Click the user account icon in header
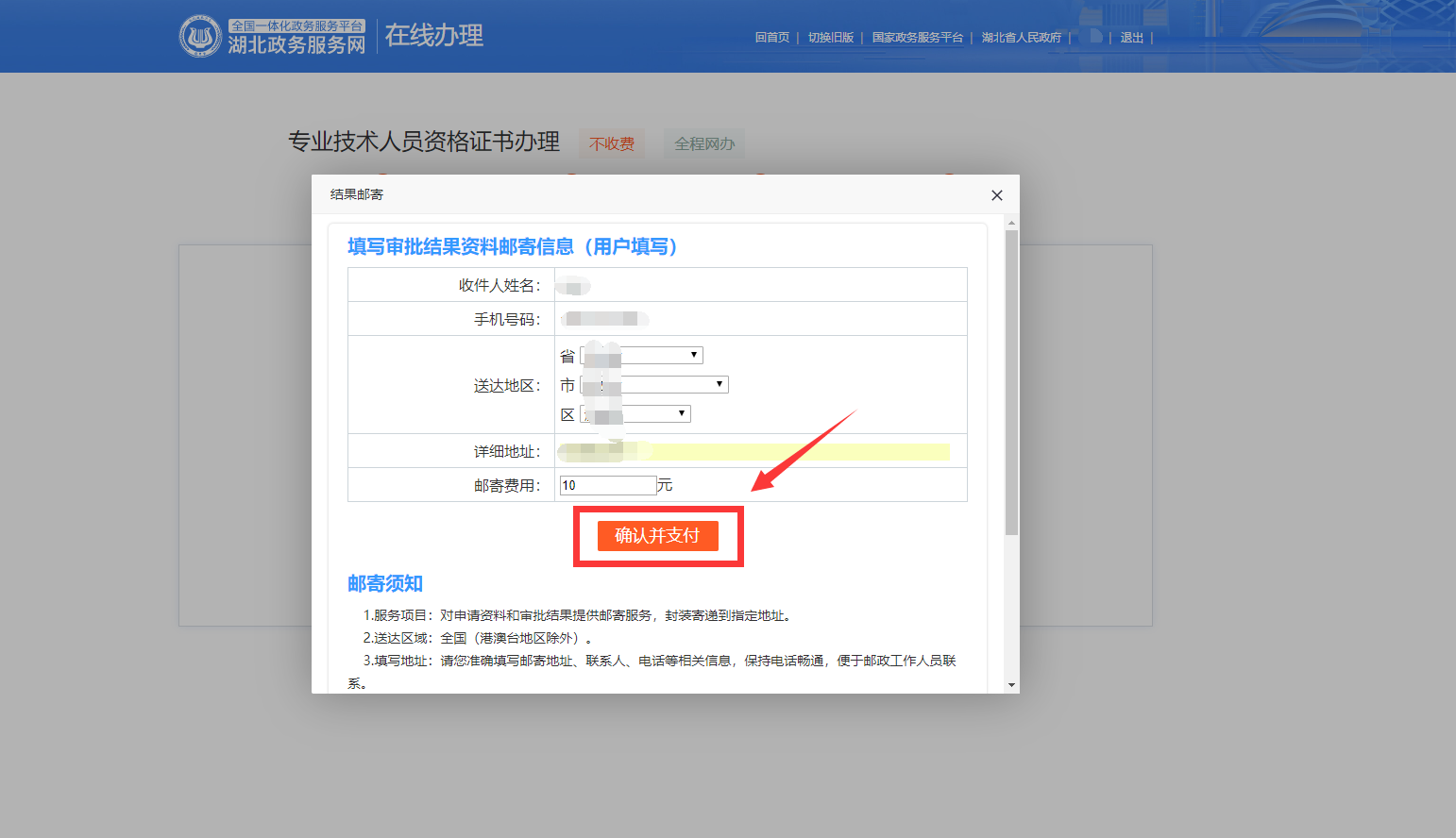 [x=1094, y=37]
